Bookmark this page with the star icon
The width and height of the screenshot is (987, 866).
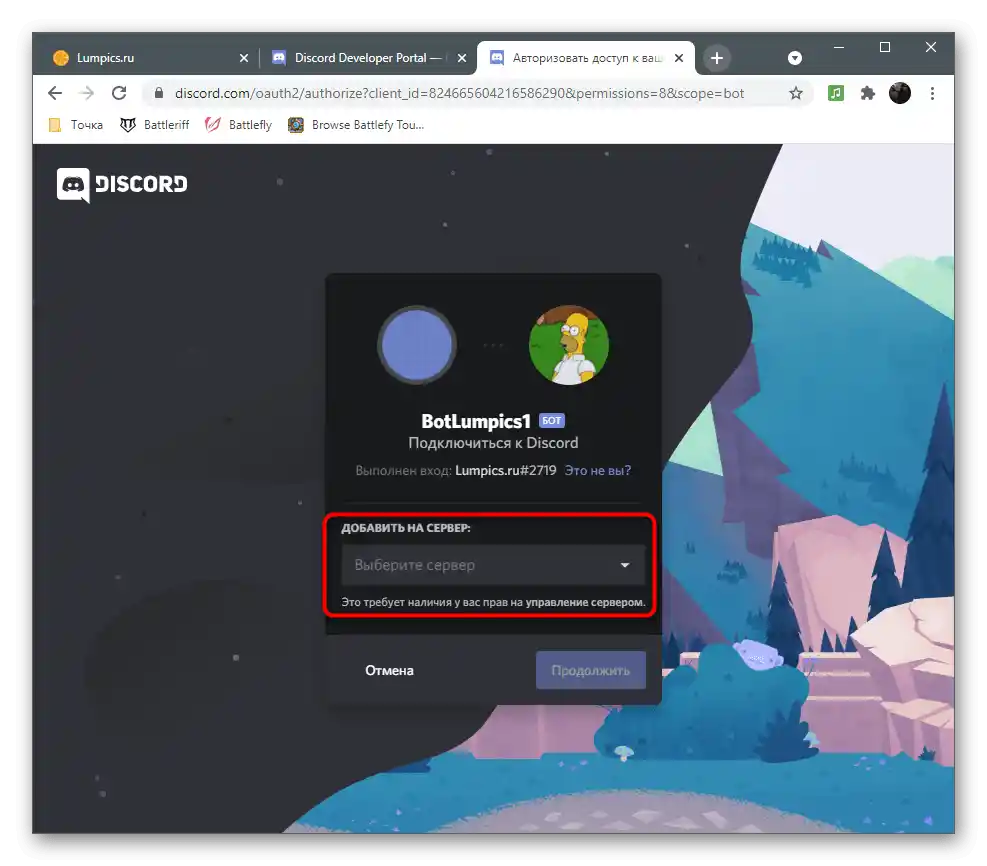(796, 93)
